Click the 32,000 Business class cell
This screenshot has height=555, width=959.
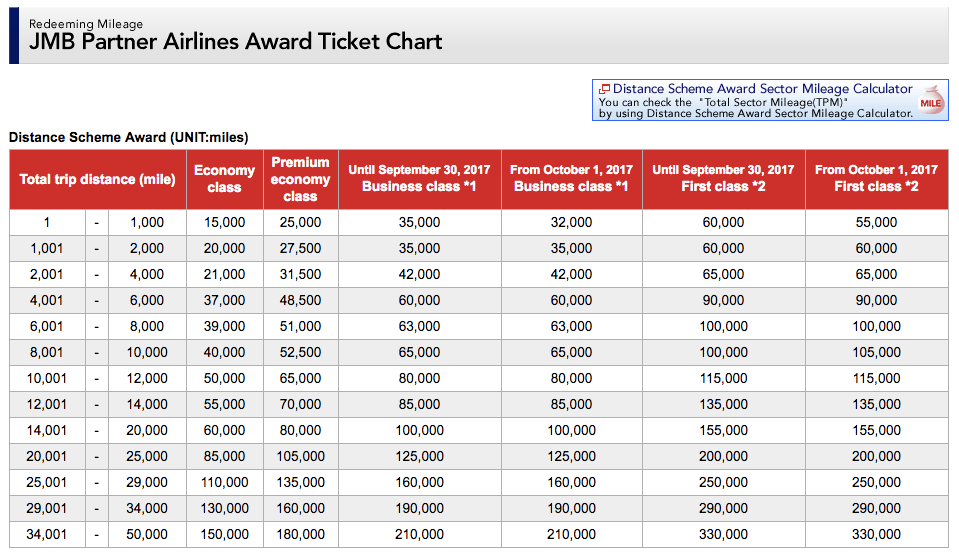(x=571, y=222)
